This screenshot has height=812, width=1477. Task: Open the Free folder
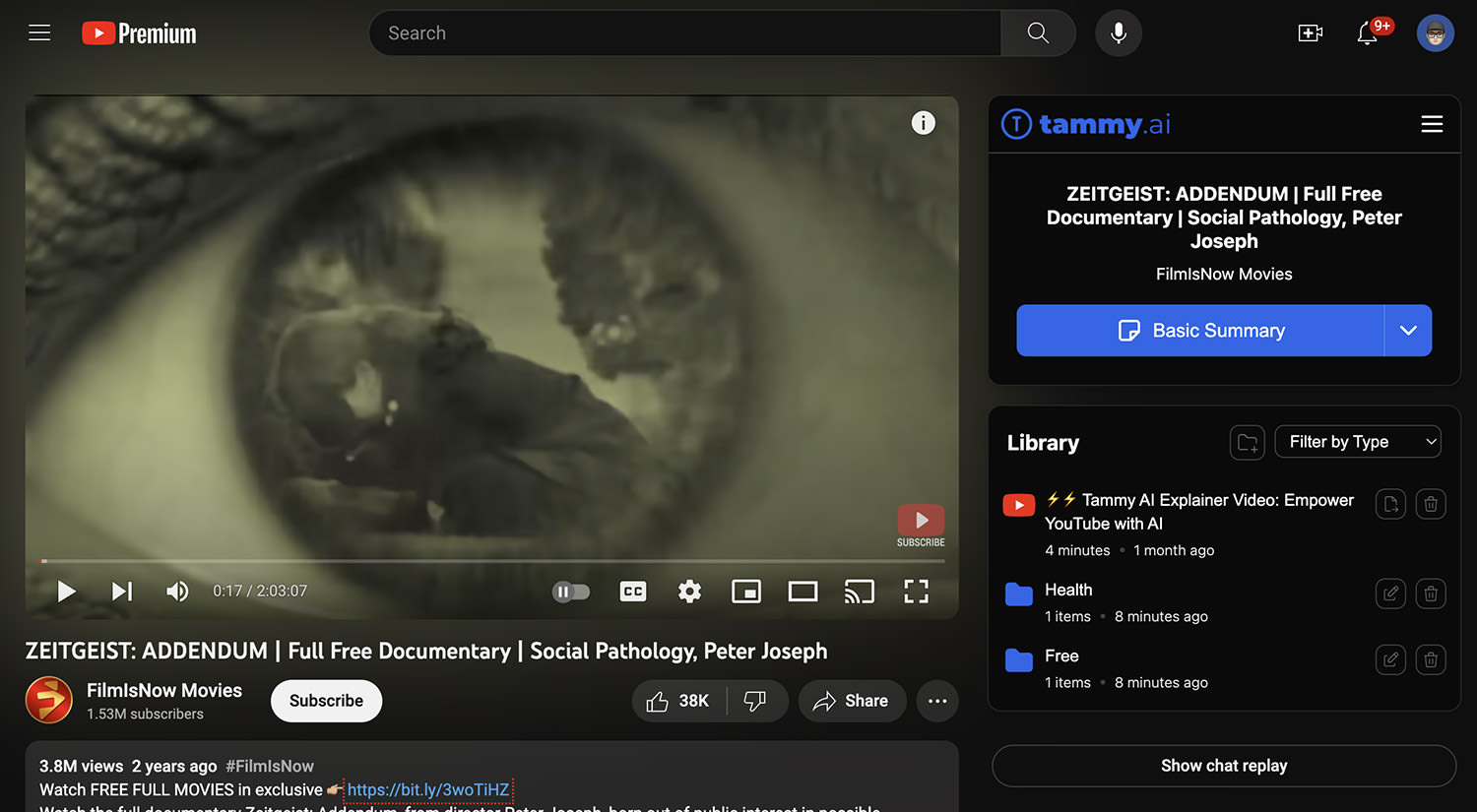[1061, 656]
